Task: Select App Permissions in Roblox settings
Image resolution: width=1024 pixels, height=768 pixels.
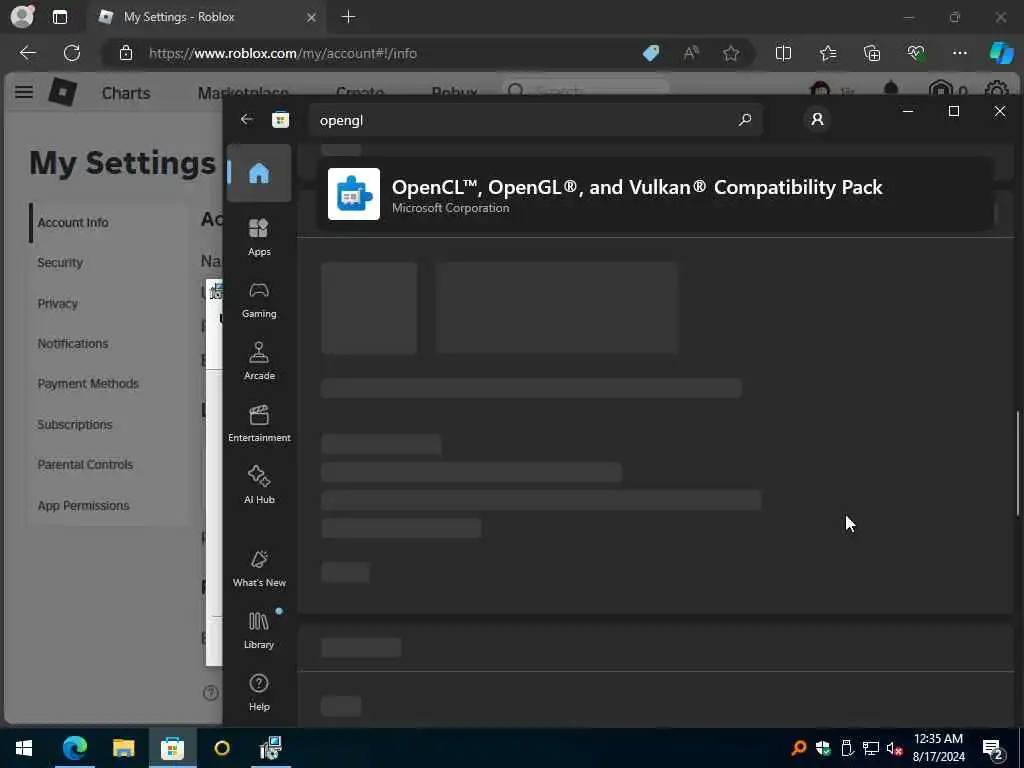Action: pos(84,505)
